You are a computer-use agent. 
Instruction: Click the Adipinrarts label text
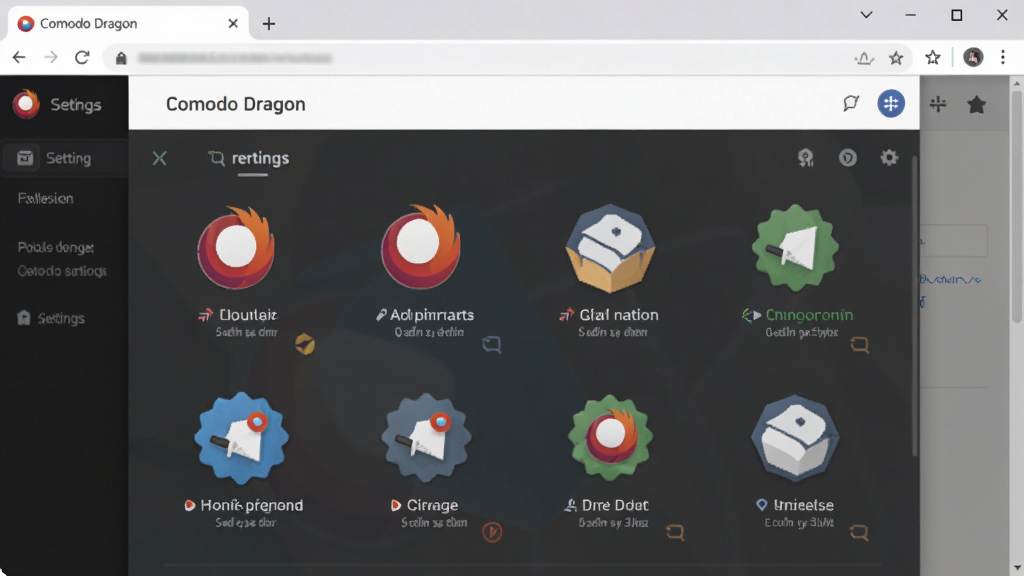click(432, 315)
